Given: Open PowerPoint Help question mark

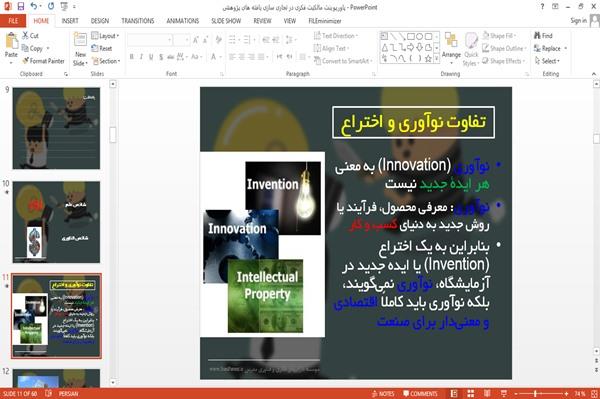Looking at the screenshot, I should coord(542,7).
